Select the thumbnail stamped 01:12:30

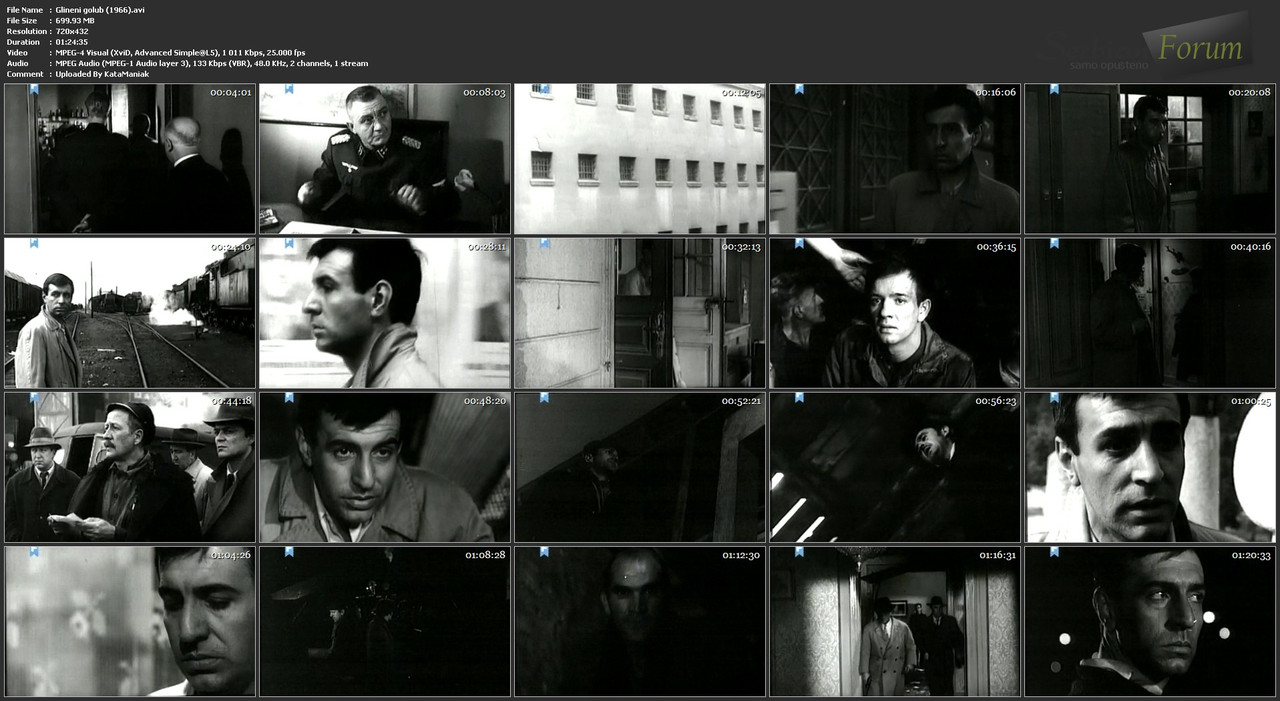coord(640,621)
